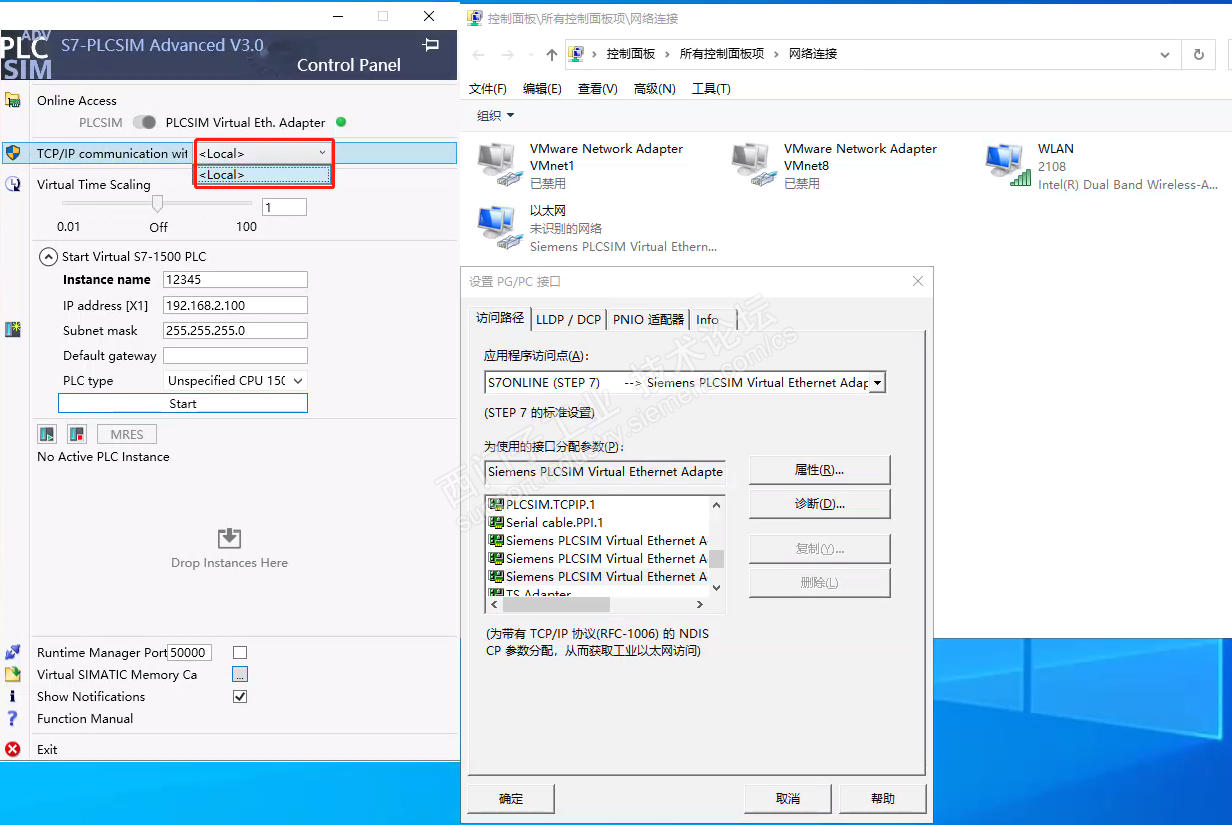The image size is (1232, 825).
Task: Click the 帮助 button
Action: point(883,799)
